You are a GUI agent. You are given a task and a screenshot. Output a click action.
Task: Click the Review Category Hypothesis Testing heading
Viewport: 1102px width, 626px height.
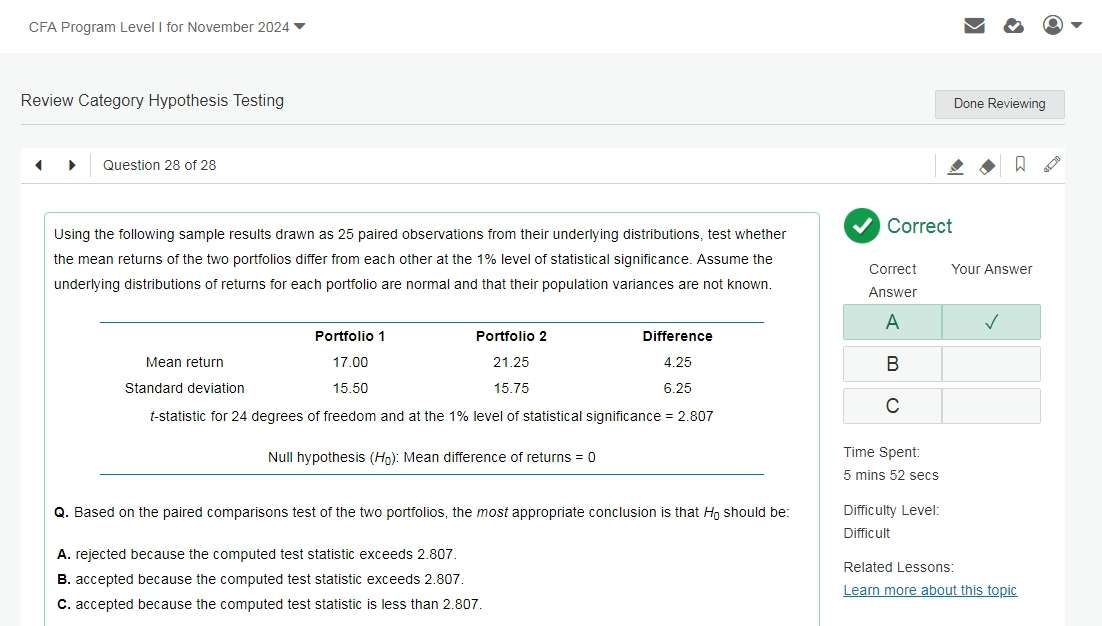click(x=152, y=100)
